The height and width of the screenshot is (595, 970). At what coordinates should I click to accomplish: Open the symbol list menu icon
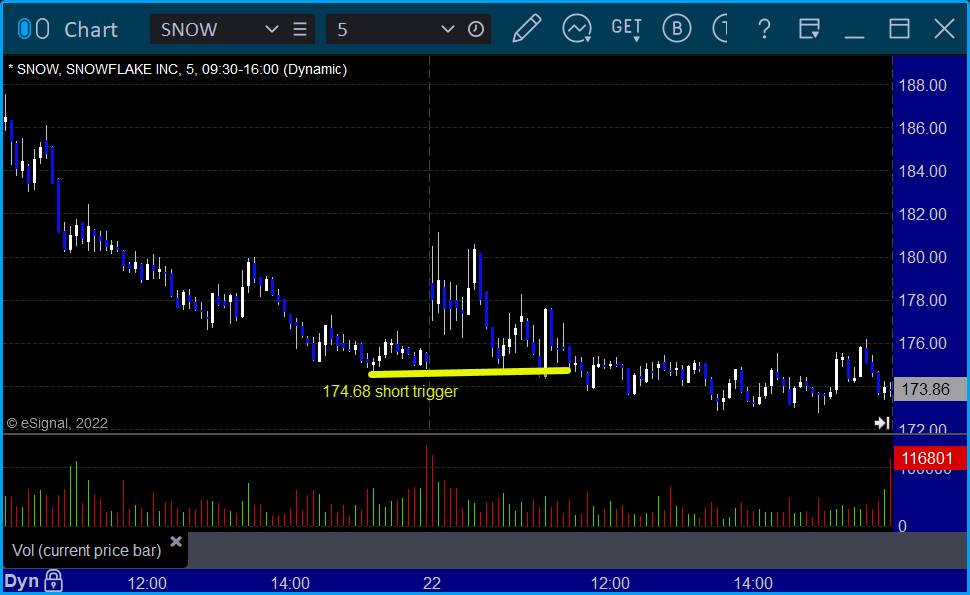pyautogui.click(x=300, y=29)
